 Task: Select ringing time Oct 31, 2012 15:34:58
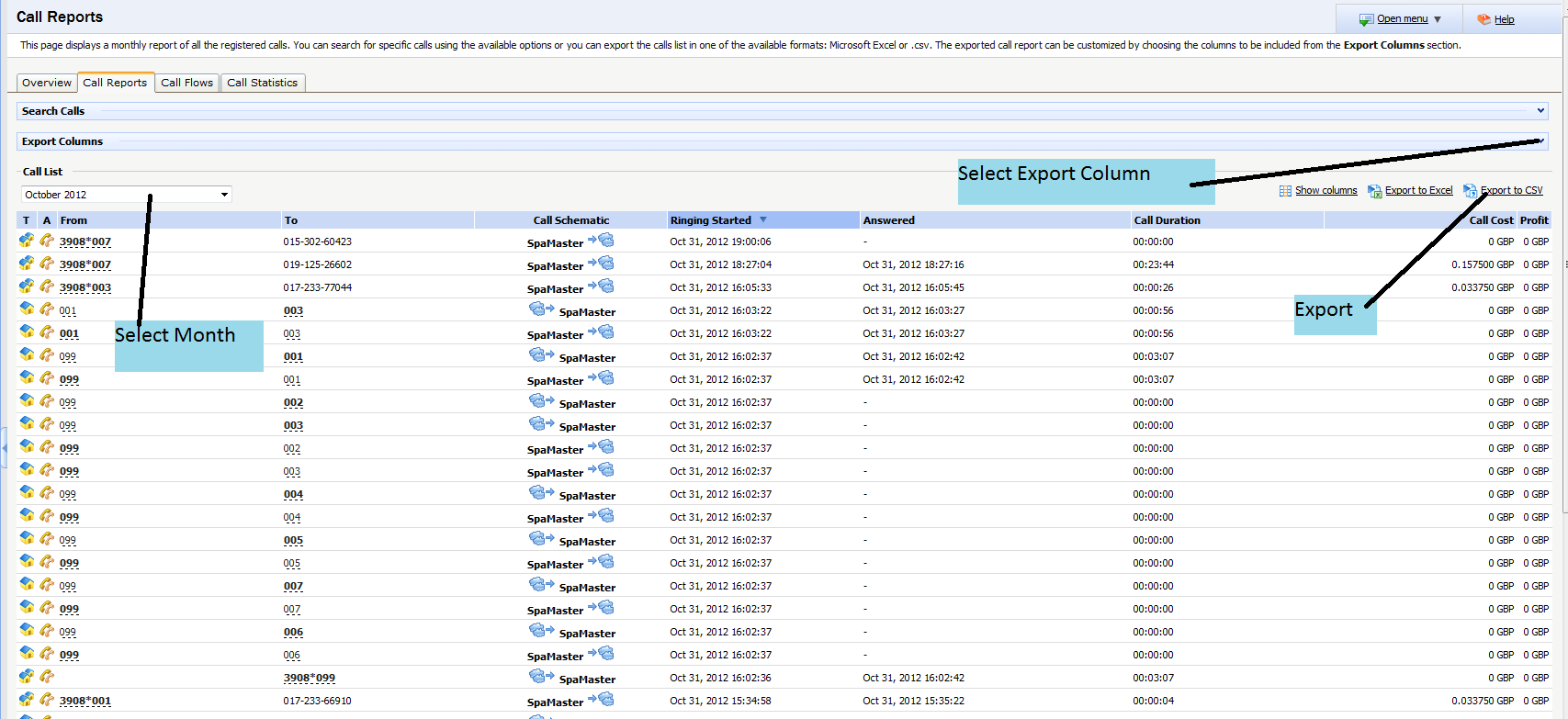(720, 702)
